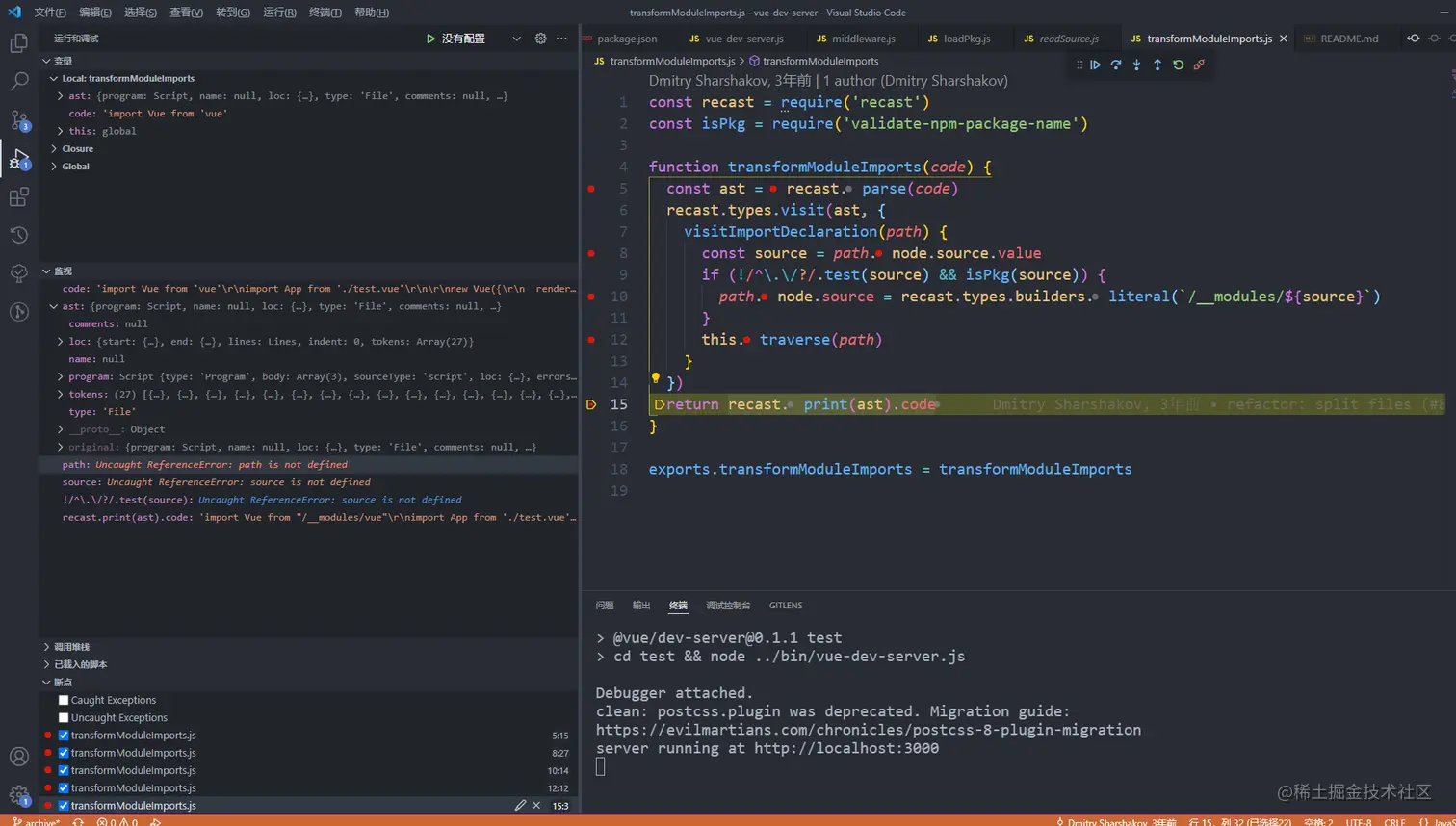
Task: Open the 终端(T) menu
Action: pos(325,13)
